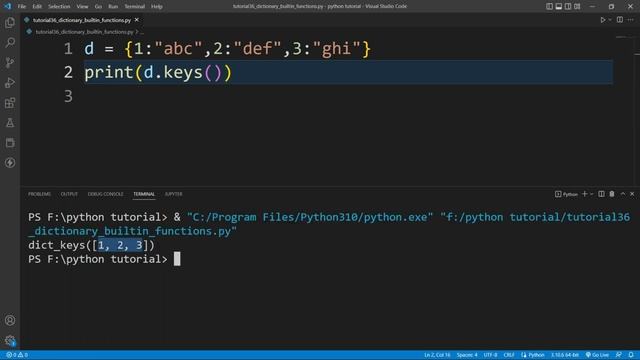The width and height of the screenshot is (640, 360).
Task: Click the Python terminal profile label
Action: tap(566, 194)
